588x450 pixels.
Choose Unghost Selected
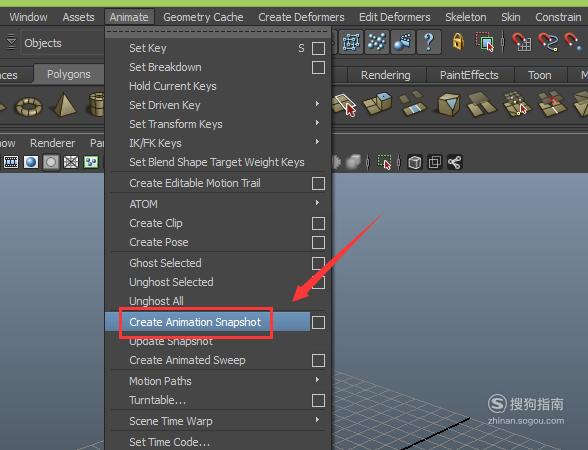pyautogui.click(x=171, y=282)
